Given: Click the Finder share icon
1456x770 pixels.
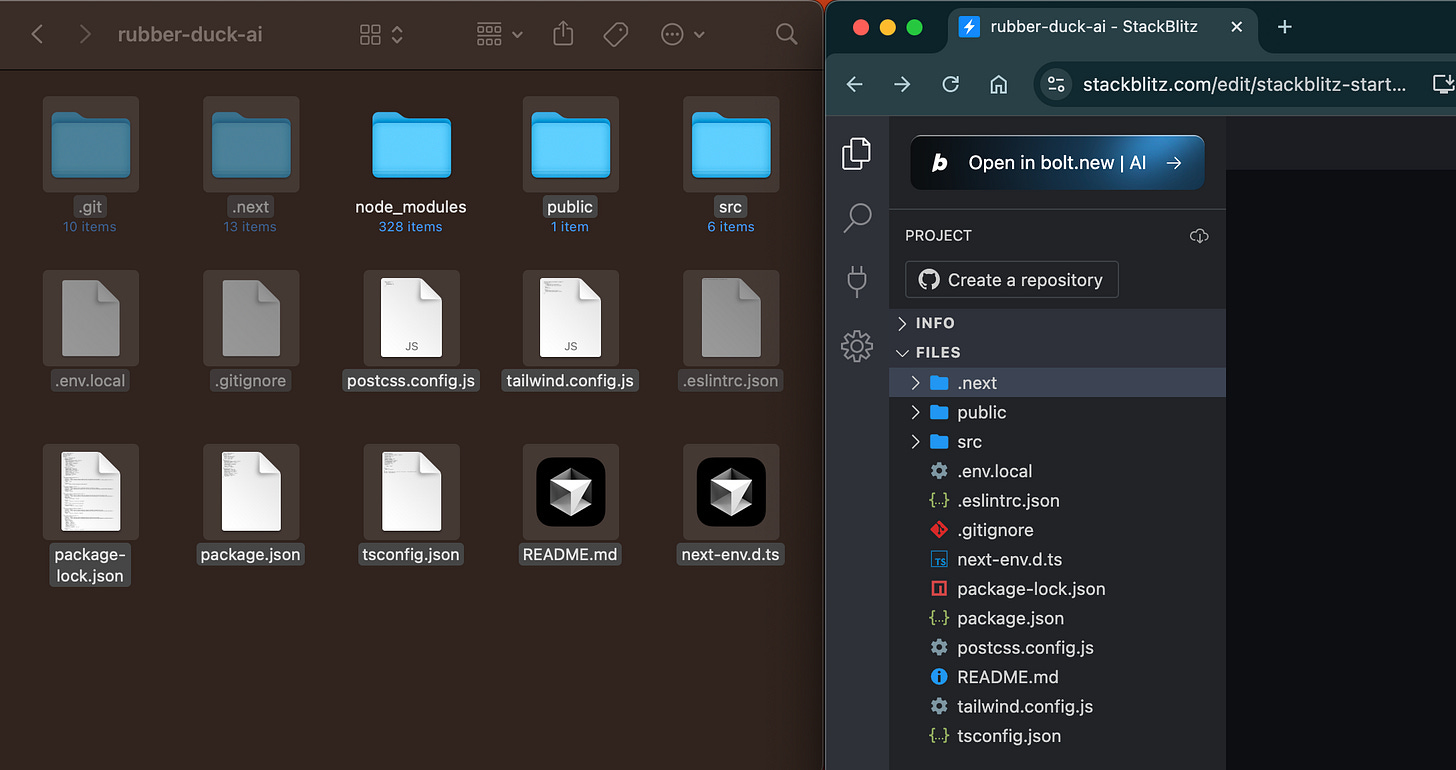Looking at the screenshot, I should click(x=563, y=35).
